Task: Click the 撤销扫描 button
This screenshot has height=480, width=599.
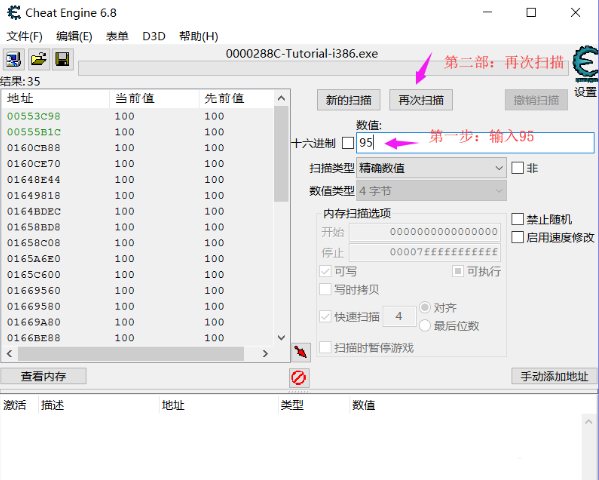Action: (x=536, y=100)
